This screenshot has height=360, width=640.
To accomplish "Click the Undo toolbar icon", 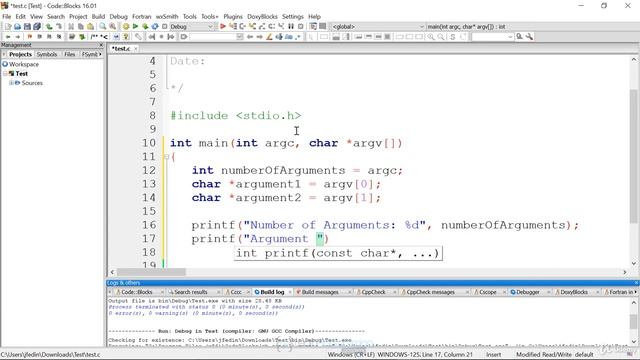I will tap(49, 27).
